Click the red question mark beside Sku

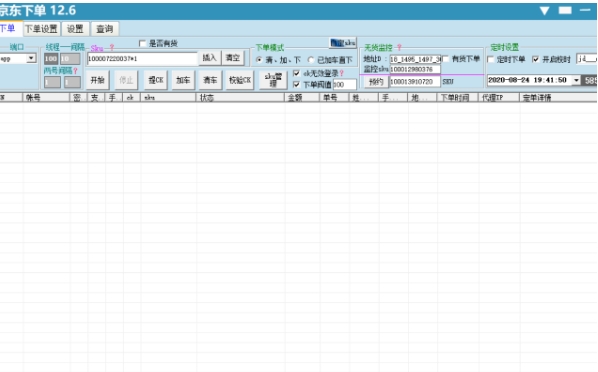[112, 48]
